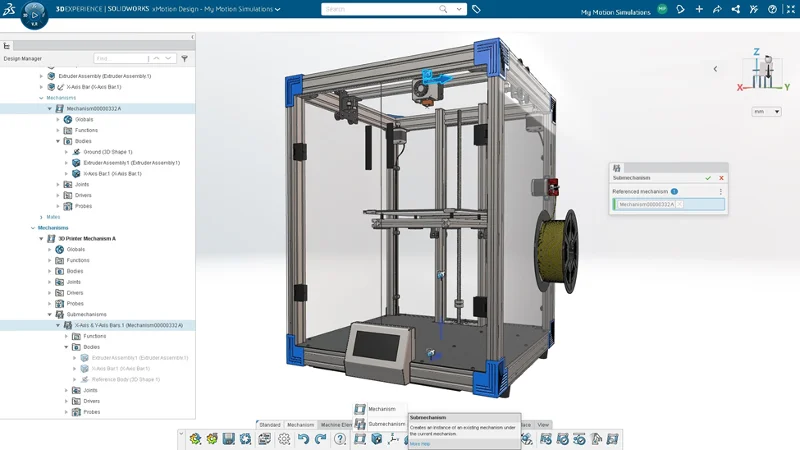Cancel Submechanism dialog with red X
This screenshot has height=450, width=800.
point(721,178)
